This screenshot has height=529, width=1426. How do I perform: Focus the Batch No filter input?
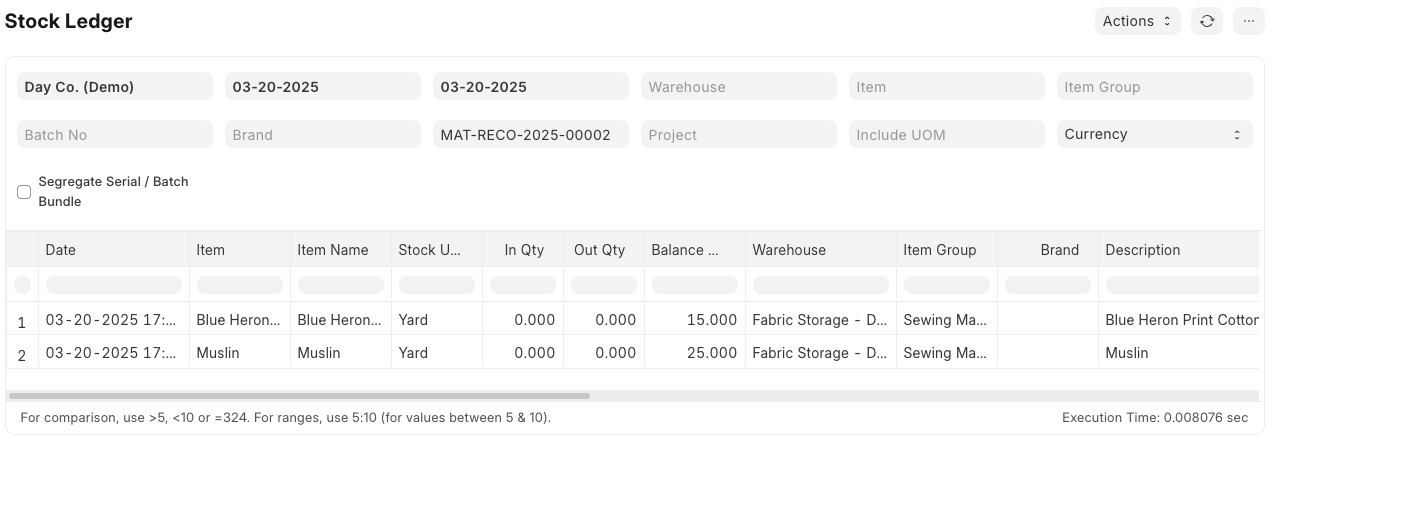coord(115,135)
